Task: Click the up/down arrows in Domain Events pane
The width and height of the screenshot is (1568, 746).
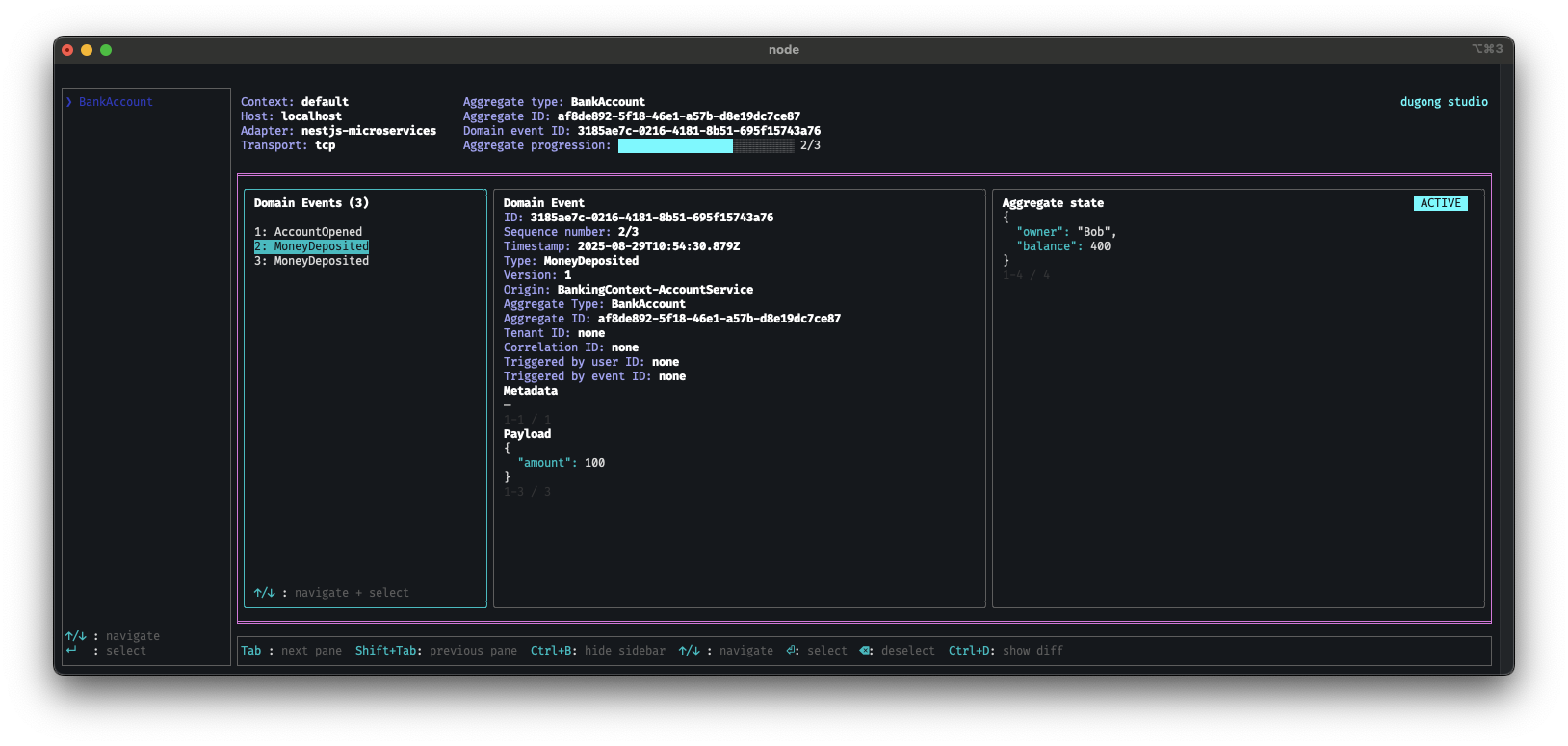Action: (264, 593)
